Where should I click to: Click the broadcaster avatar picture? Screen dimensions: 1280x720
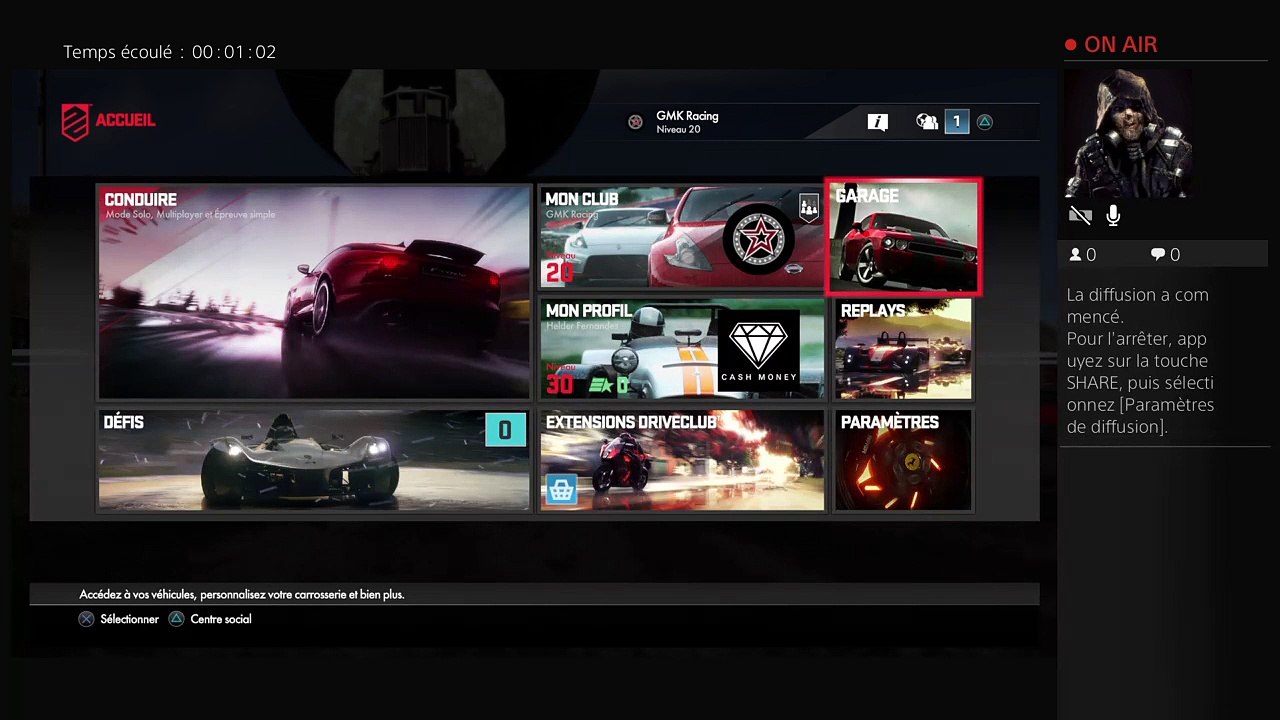1130,133
